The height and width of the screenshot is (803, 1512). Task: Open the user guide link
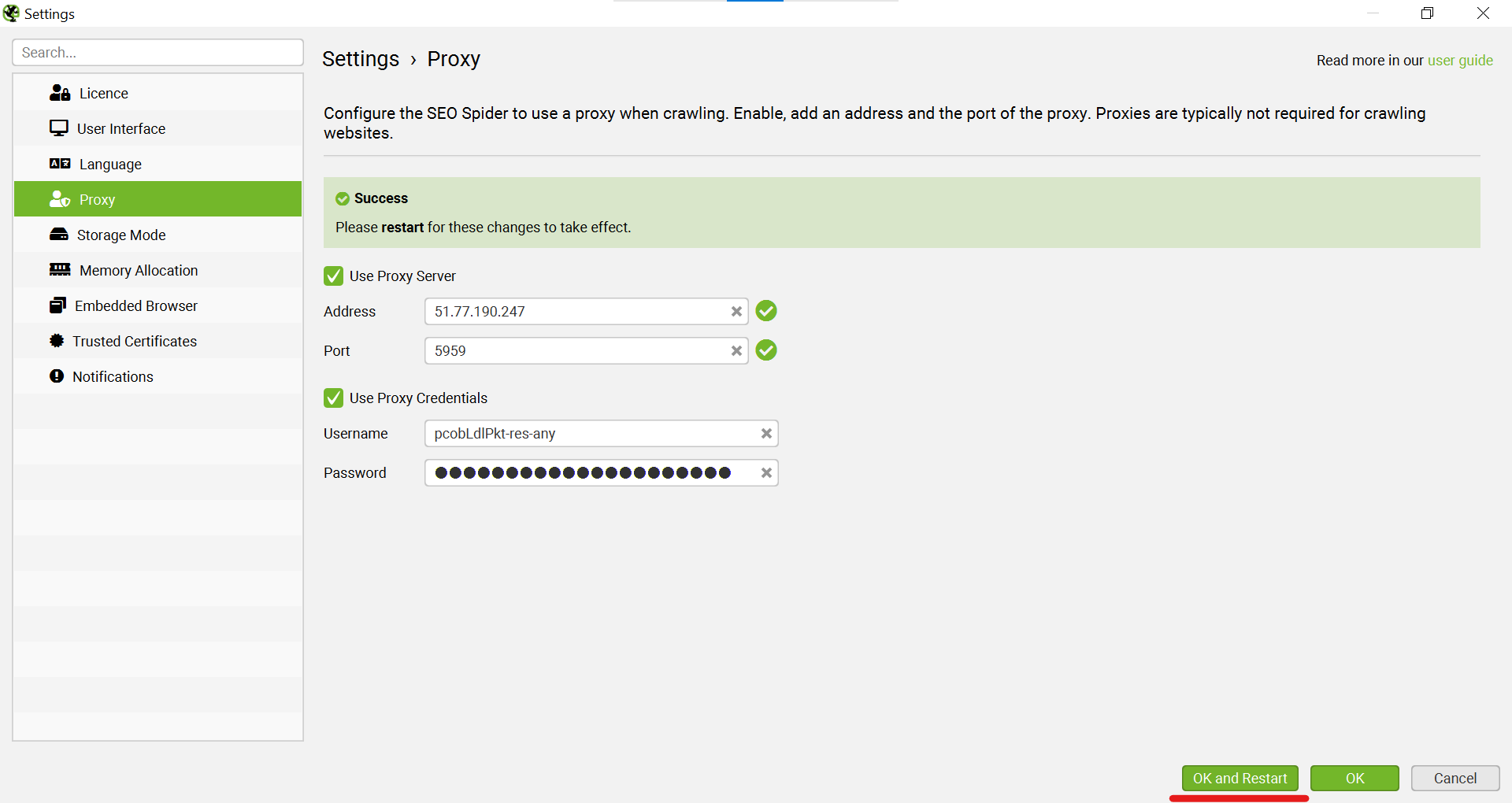tap(1460, 61)
